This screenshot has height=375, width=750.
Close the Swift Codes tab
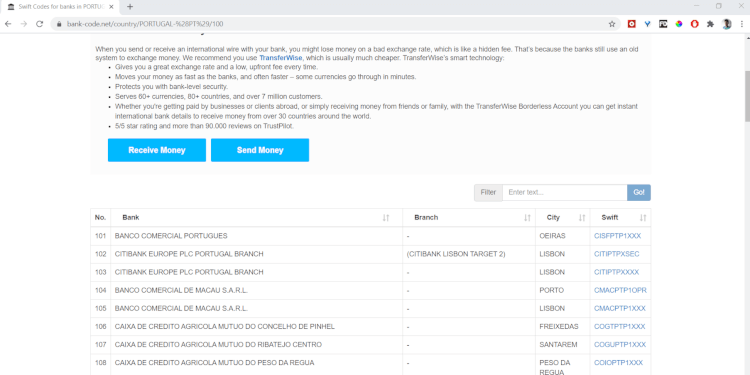pyautogui.click(x=111, y=7)
